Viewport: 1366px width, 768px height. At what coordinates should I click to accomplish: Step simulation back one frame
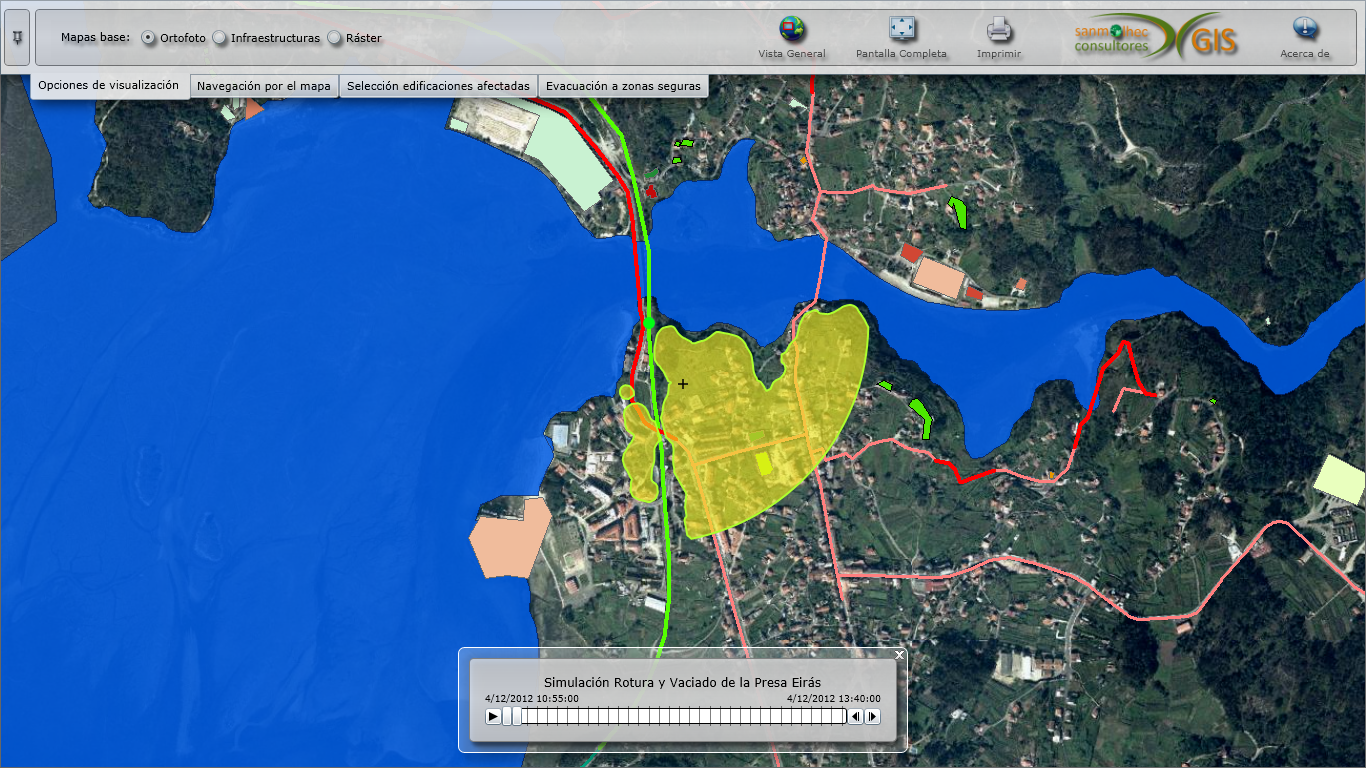pos(856,716)
